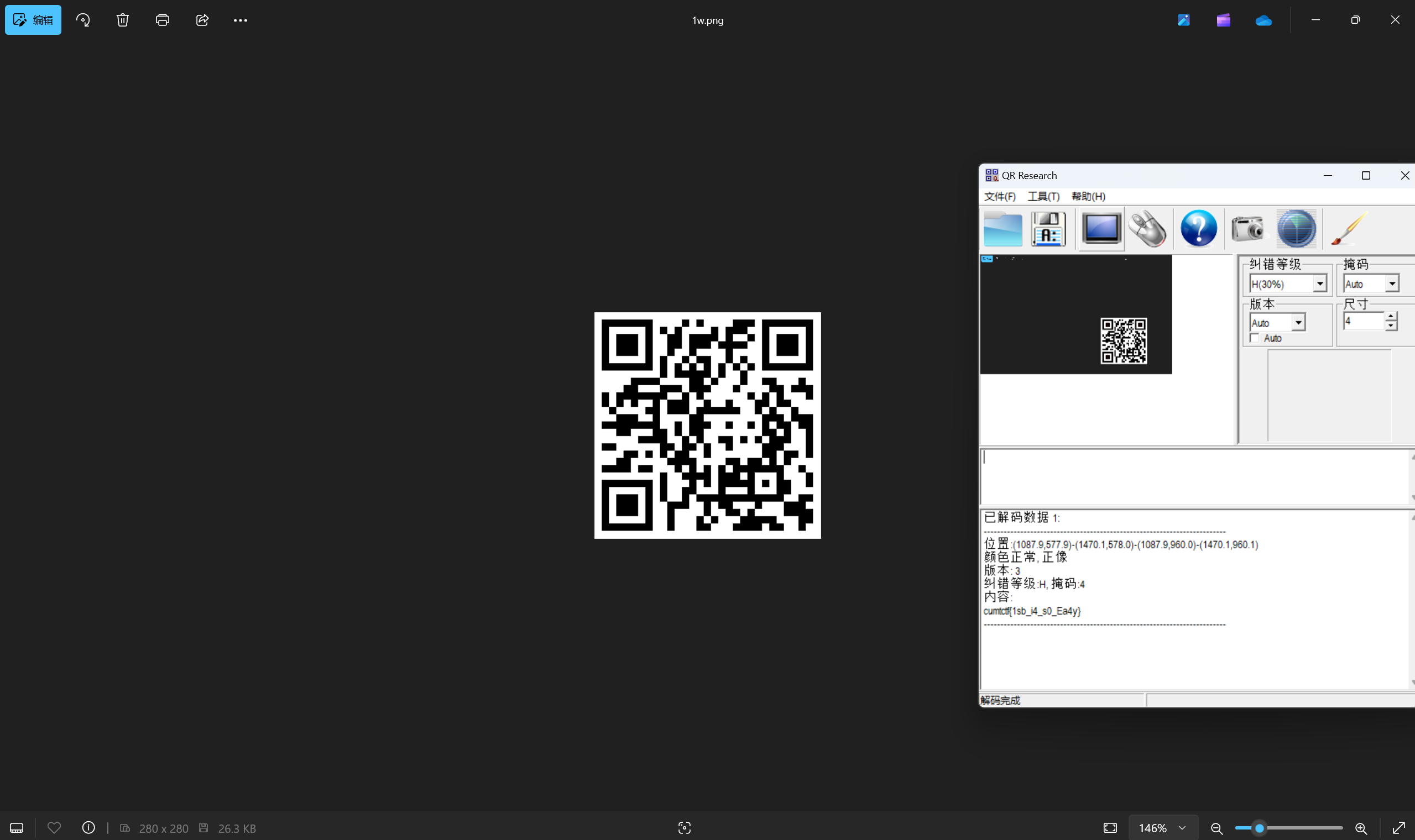Click the 26.3 KB file size text
Viewport: 1415px width, 840px height.
(x=237, y=828)
